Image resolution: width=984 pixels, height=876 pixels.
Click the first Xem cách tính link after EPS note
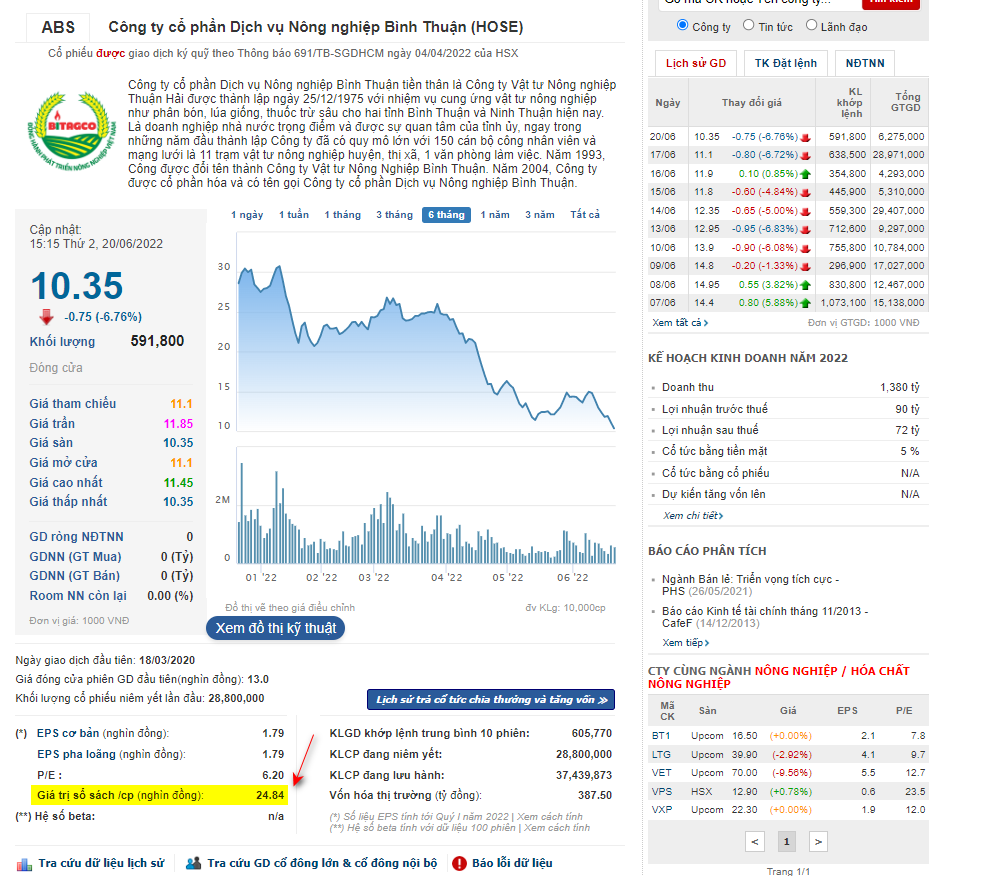tap(550, 817)
